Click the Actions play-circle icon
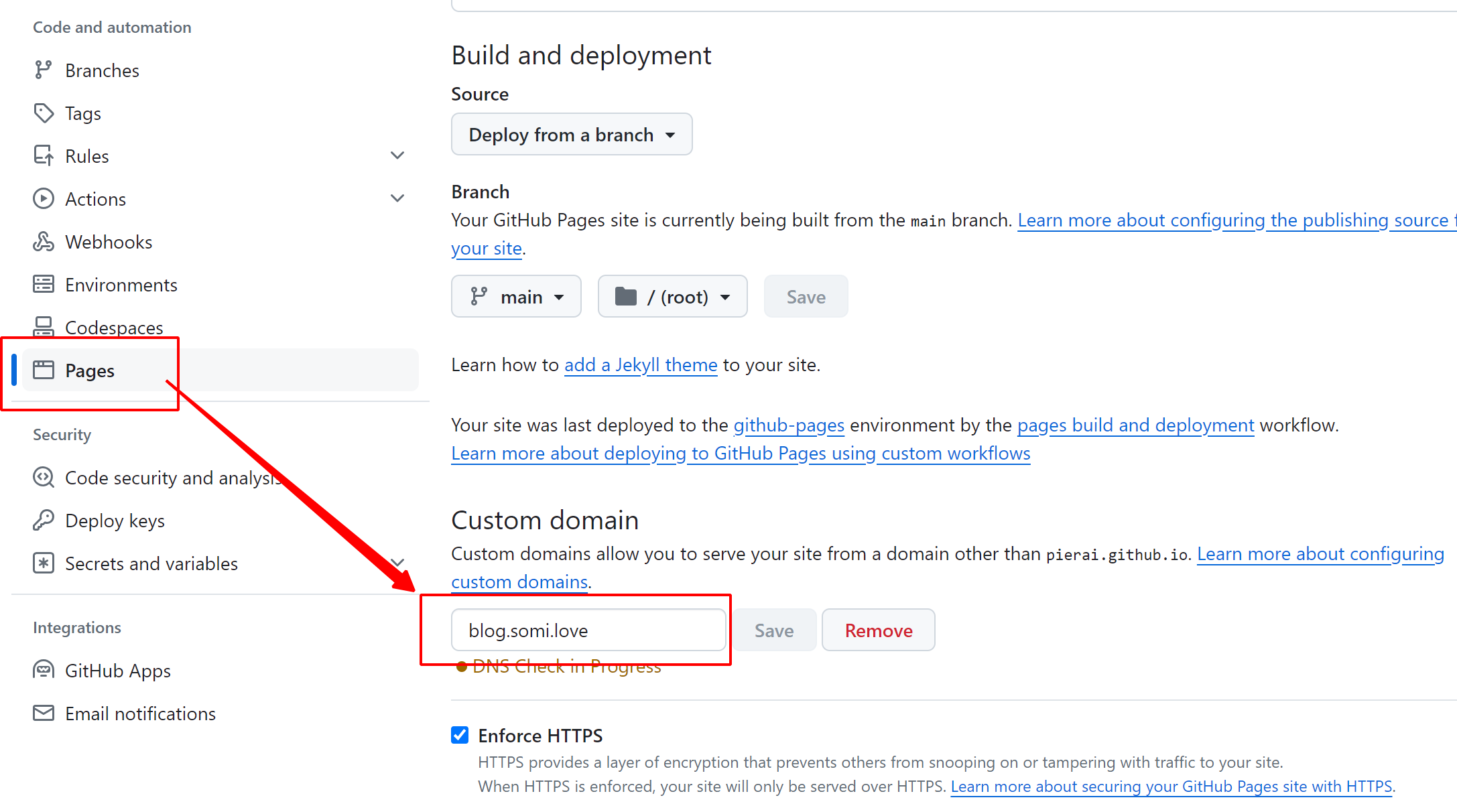Viewport: 1457px width, 812px height. point(44,198)
